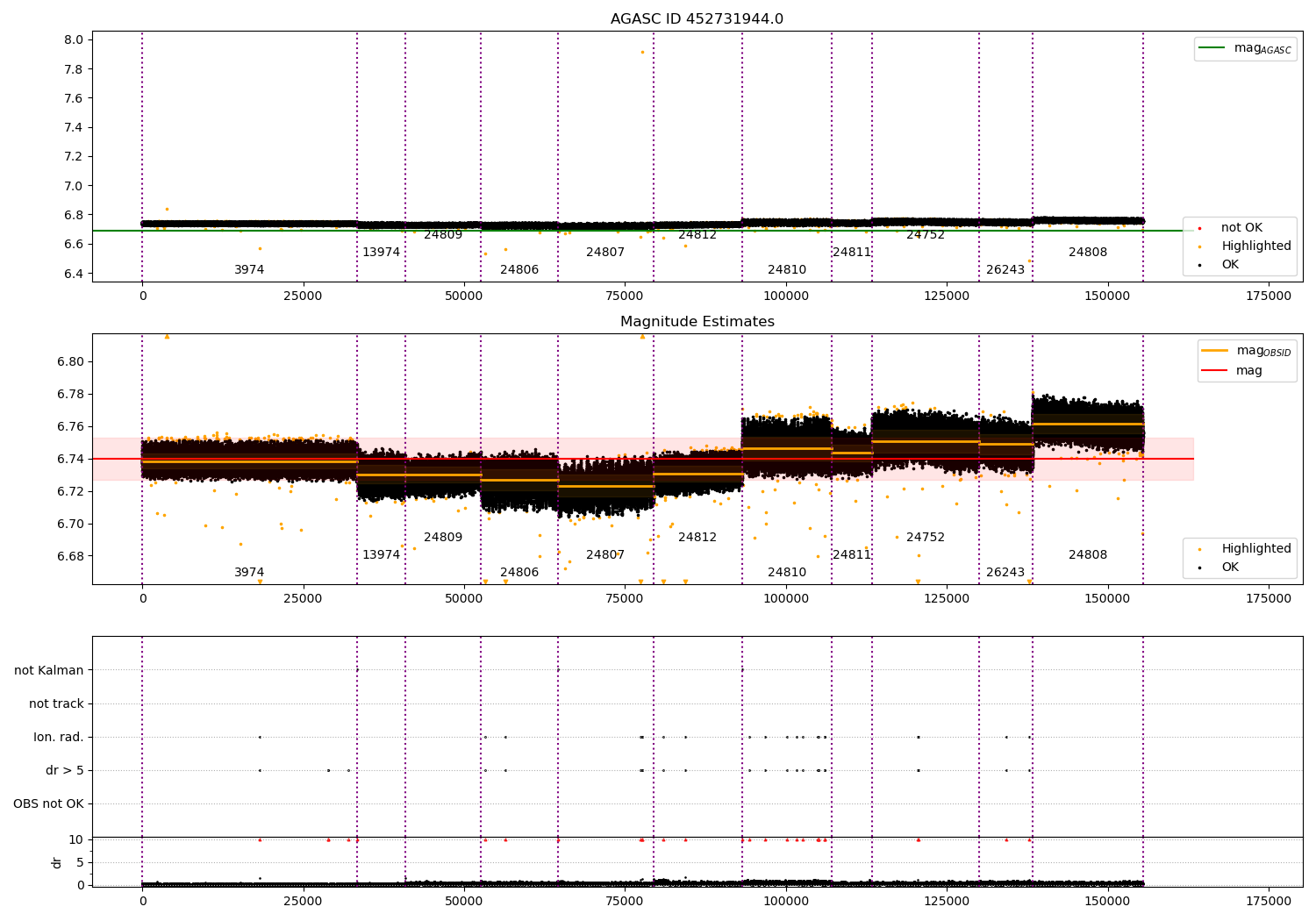Click the 7.4 y-axis tick label
This screenshot has width=1316, height=921.
point(74,127)
